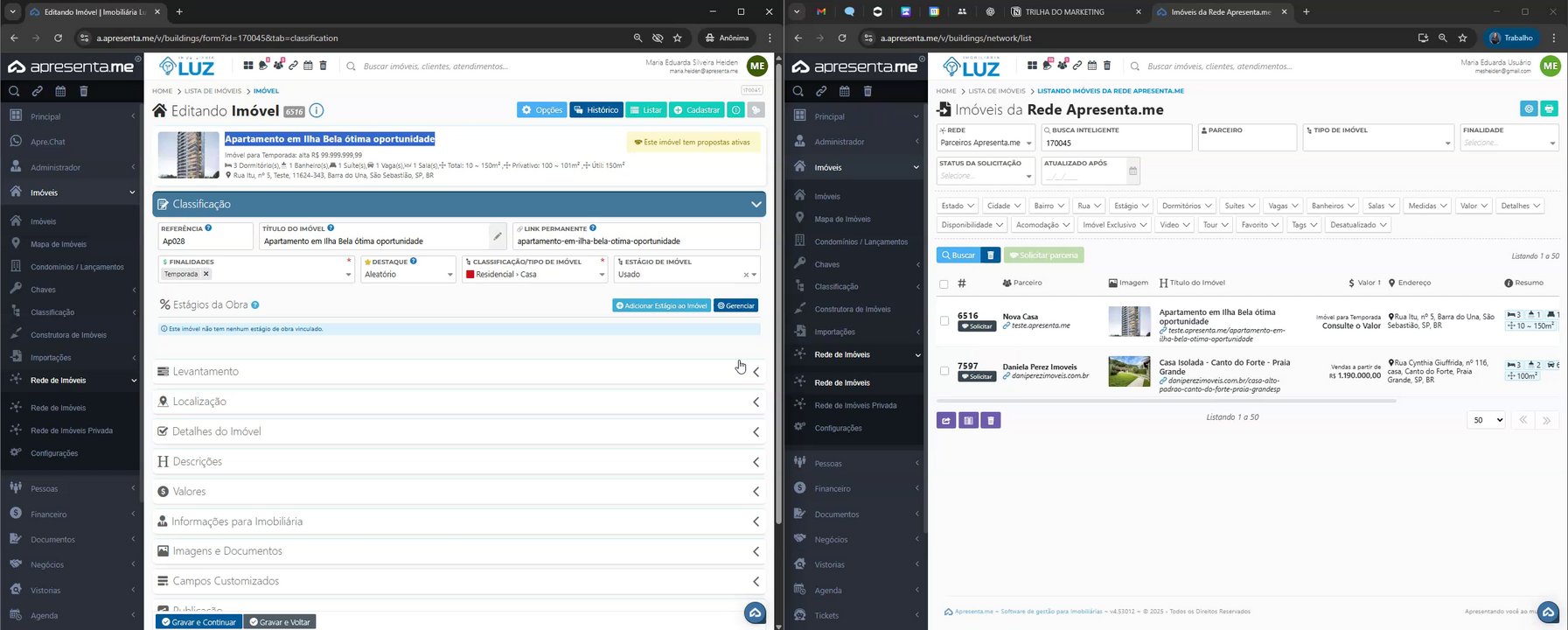Click trash icon in left window top toolbar
The width and height of the screenshot is (1568, 630).
pyautogui.click(x=323, y=66)
